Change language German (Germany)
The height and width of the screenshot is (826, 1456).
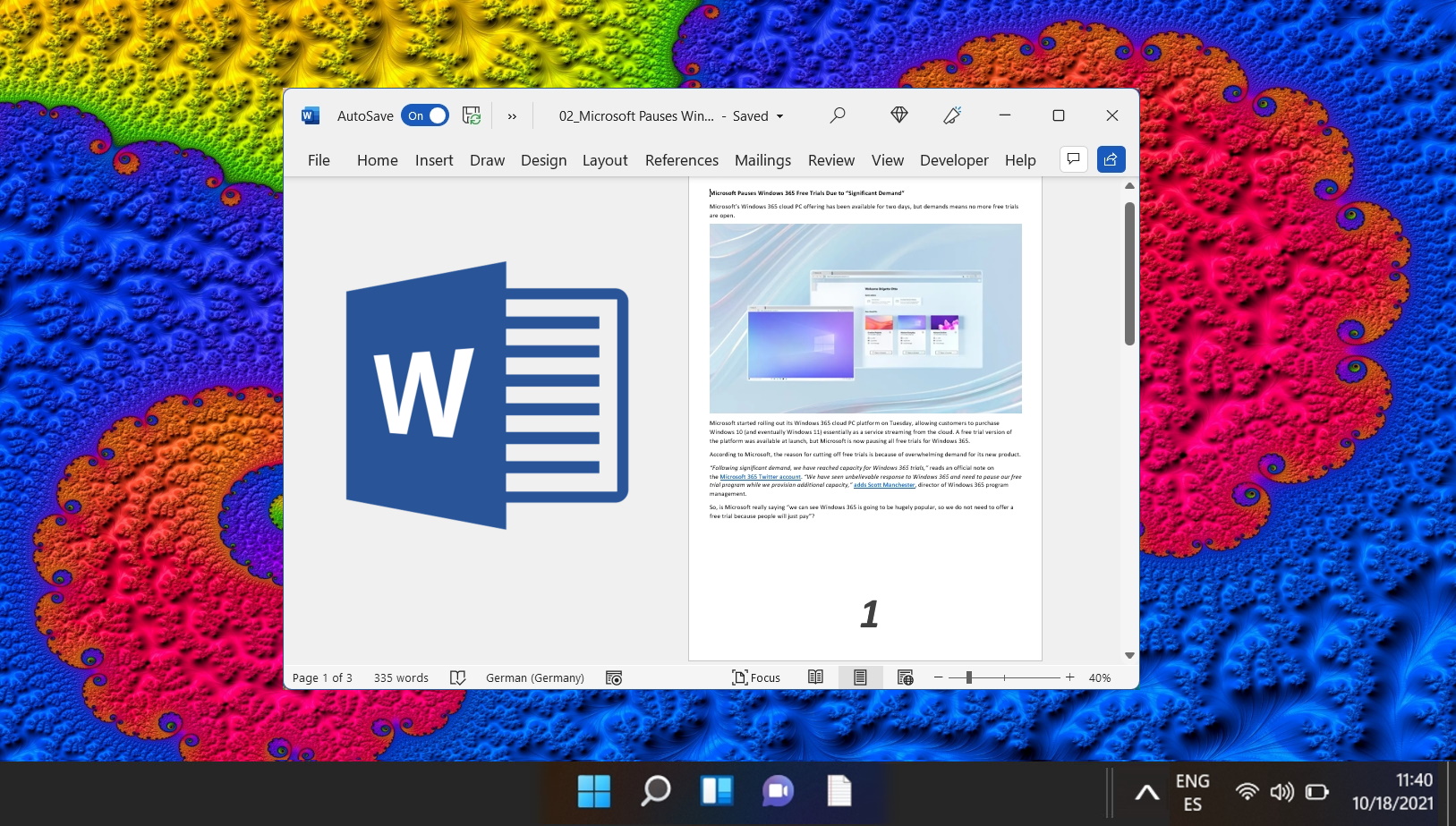pos(534,677)
